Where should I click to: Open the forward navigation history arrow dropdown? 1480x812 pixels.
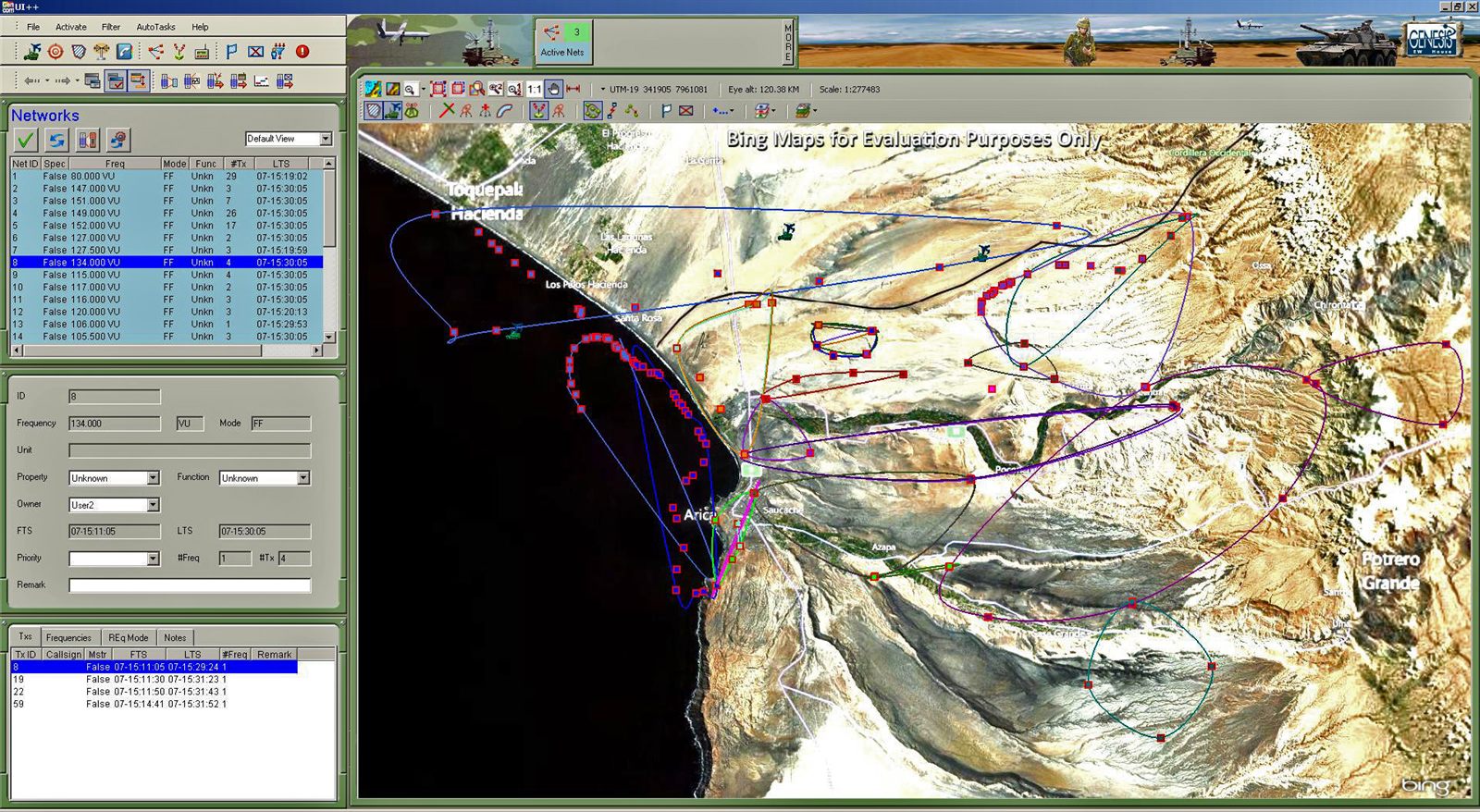click(78, 81)
